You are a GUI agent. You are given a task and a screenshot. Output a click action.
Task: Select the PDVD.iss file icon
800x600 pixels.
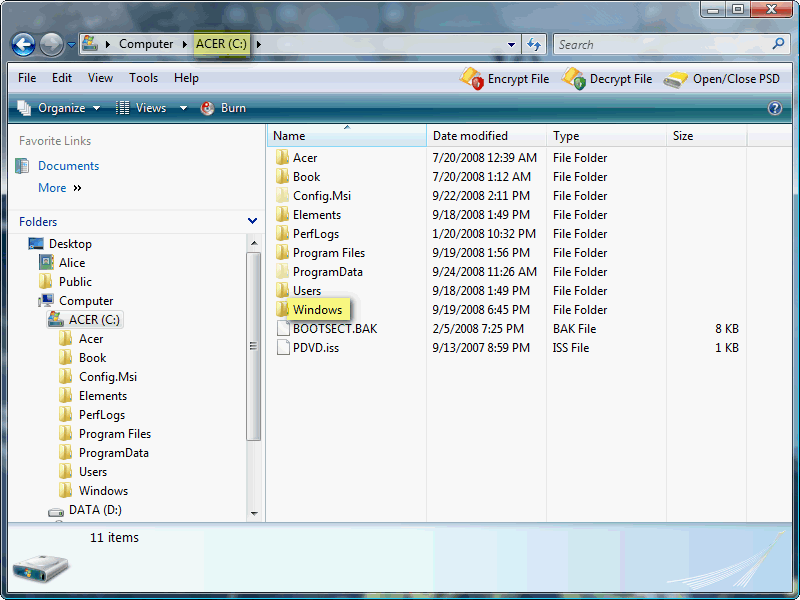point(283,347)
